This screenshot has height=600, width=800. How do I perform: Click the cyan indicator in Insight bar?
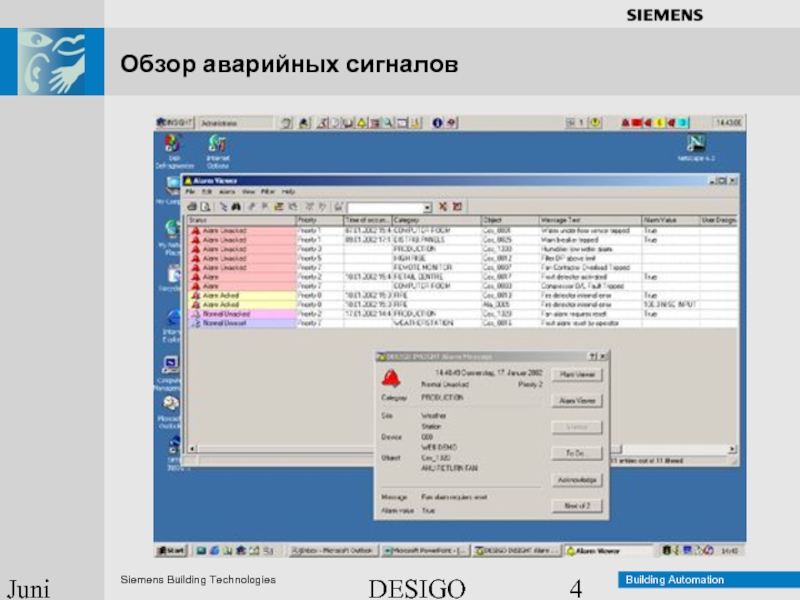point(683,122)
